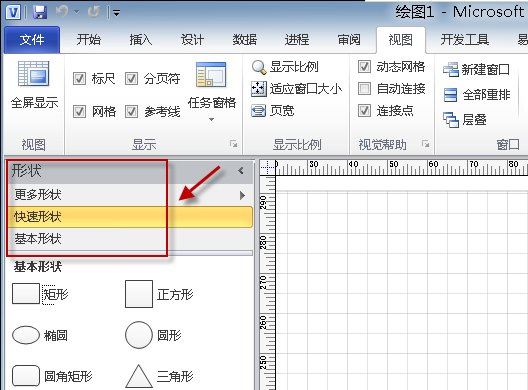Open the quick access toolbar customize dropdown
This screenshot has height=390, width=528.
click(x=117, y=13)
